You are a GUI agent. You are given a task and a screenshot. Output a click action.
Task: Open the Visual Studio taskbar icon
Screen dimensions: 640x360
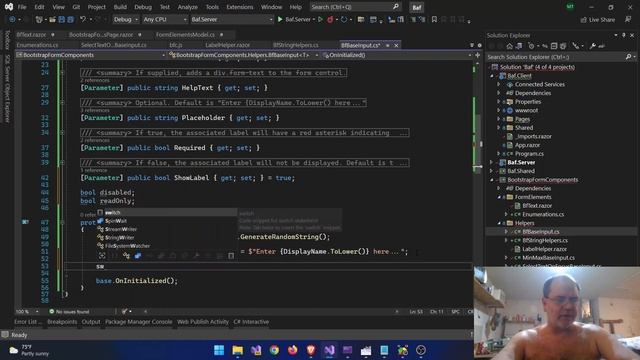329,350
